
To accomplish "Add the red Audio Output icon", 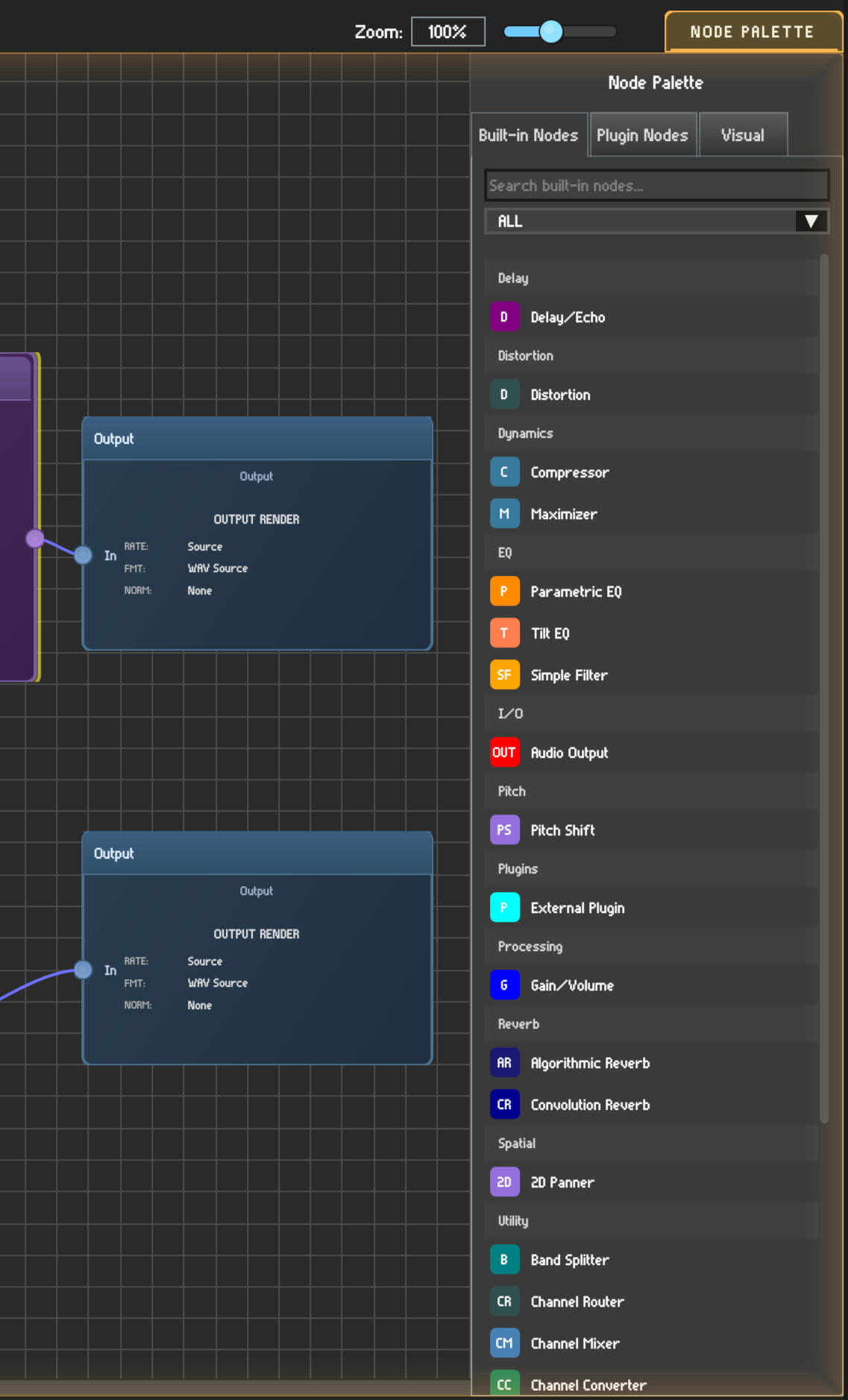I will coord(504,753).
